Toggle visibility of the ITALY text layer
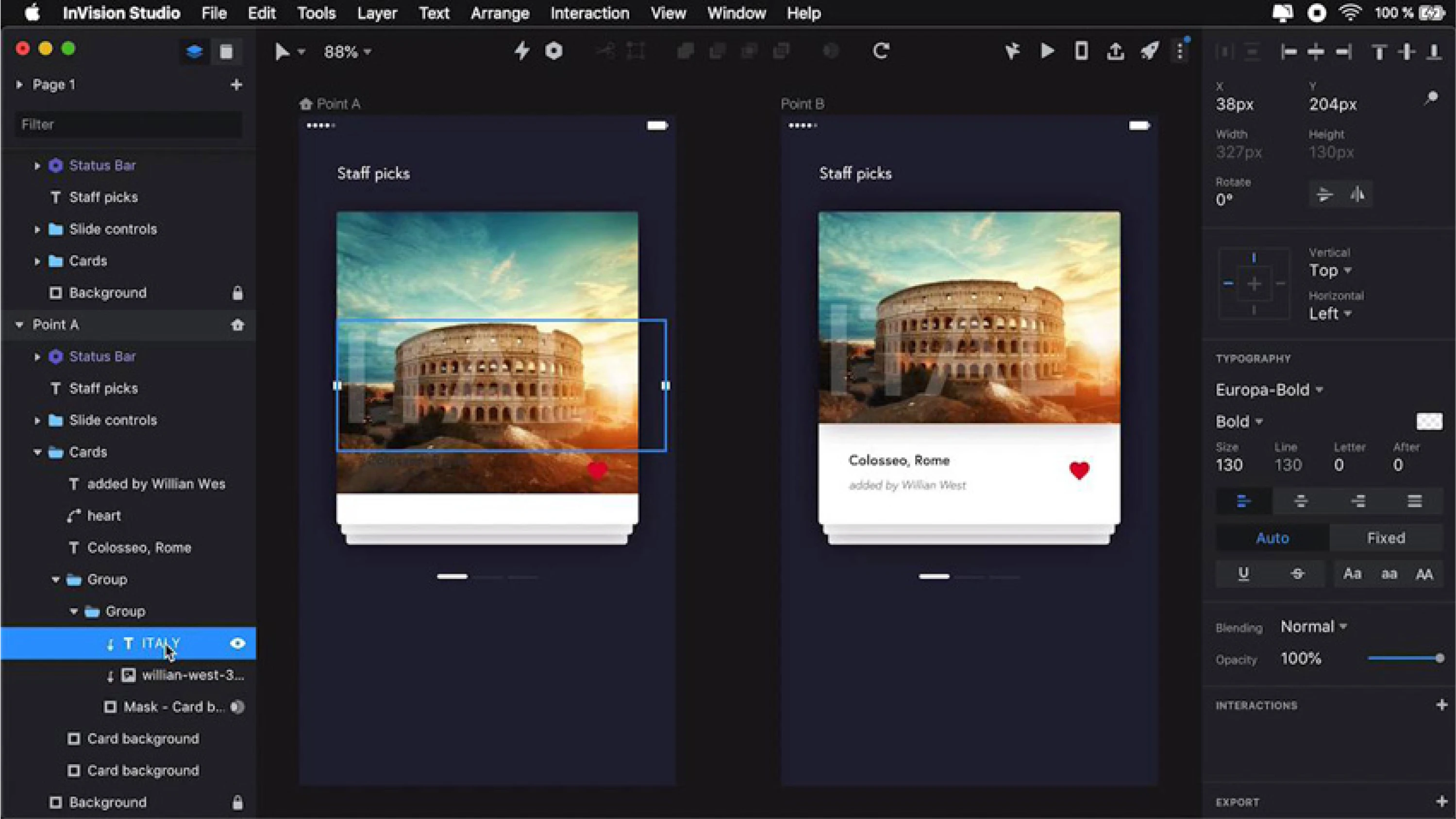This screenshot has height=819, width=1456. pyautogui.click(x=237, y=644)
